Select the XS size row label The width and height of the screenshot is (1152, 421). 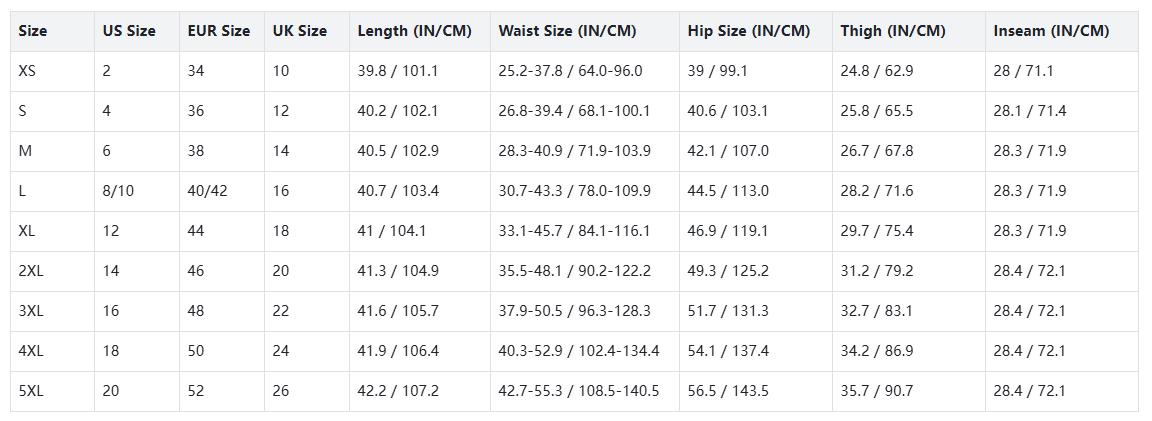coord(29,71)
